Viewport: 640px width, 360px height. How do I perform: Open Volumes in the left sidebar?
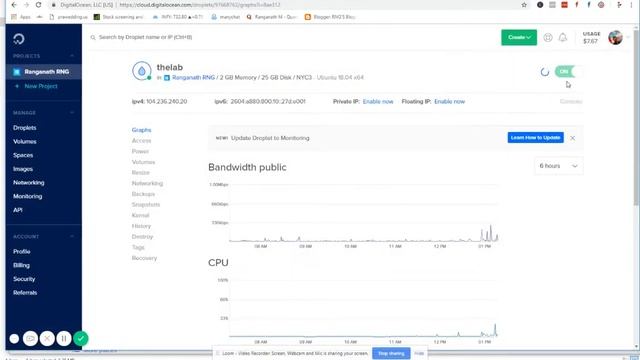point(24,142)
